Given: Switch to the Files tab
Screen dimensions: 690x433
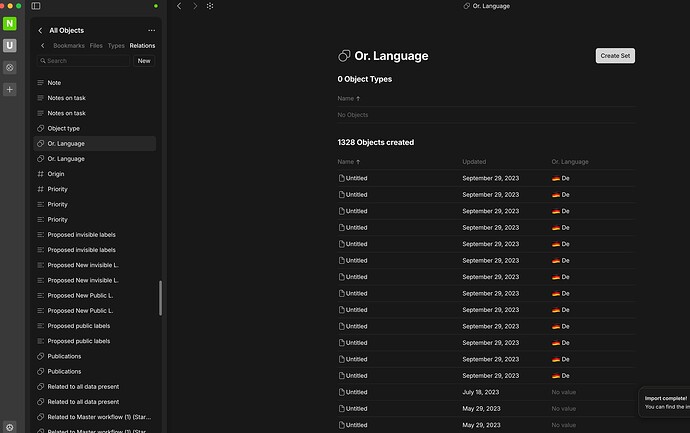Looking at the screenshot, I should point(96,45).
